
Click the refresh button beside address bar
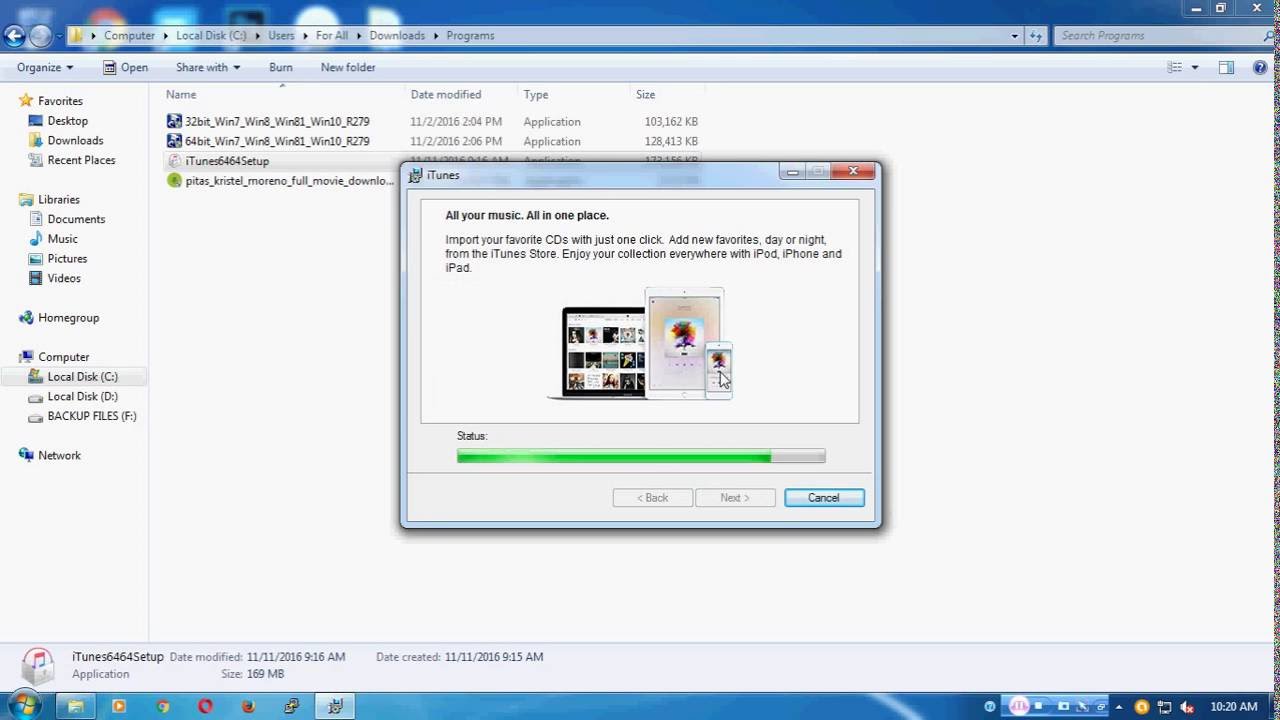[1037, 36]
